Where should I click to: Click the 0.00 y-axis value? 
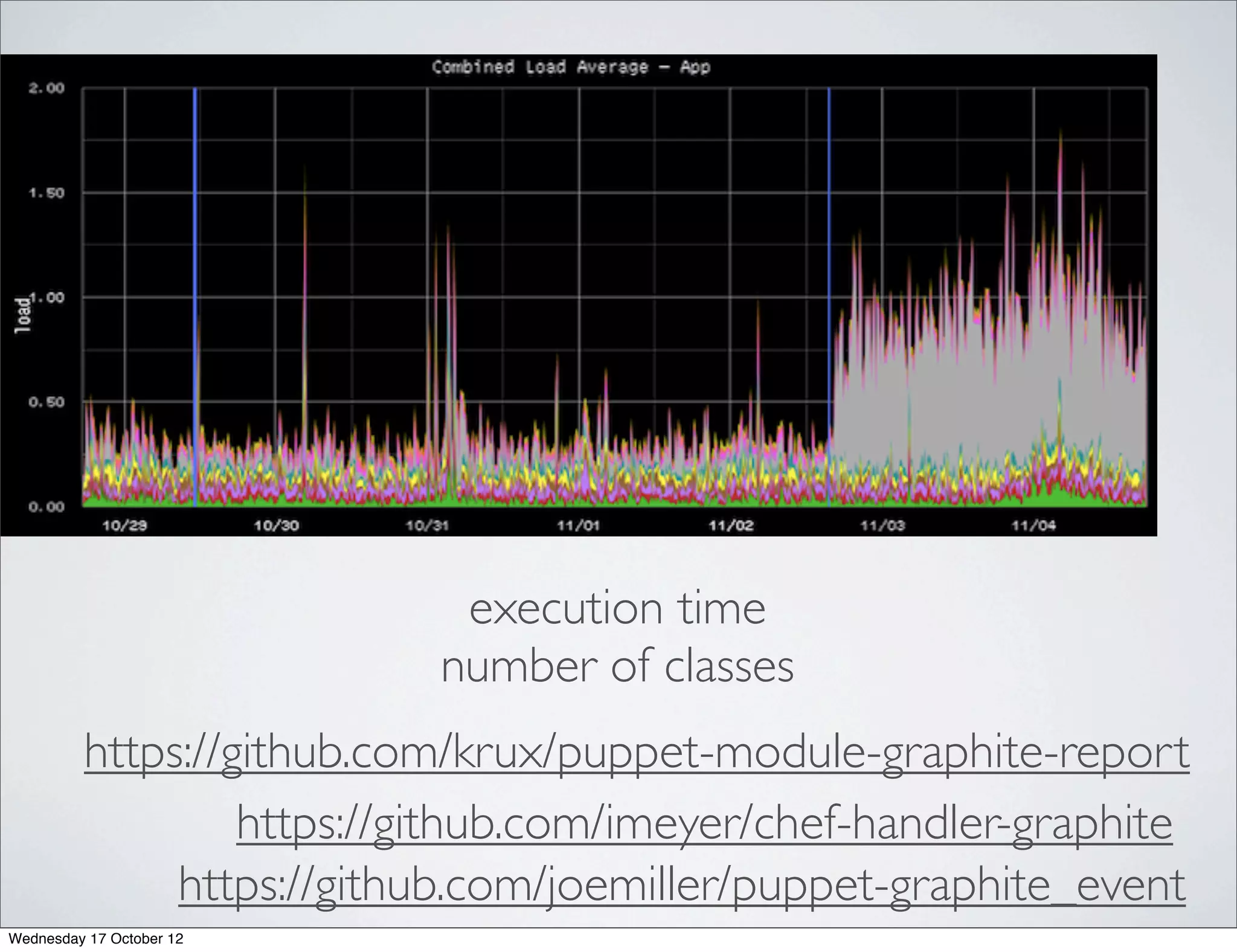click(47, 506)
